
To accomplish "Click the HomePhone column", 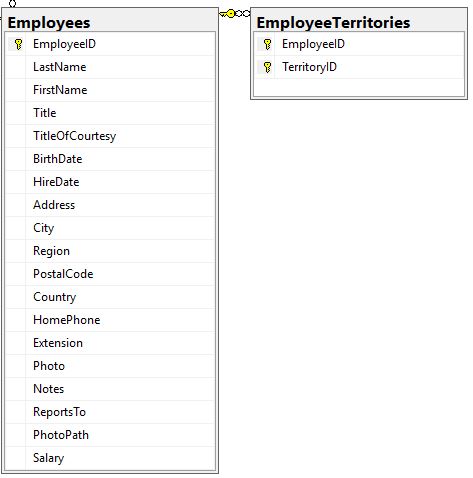I will coord(110,320).
